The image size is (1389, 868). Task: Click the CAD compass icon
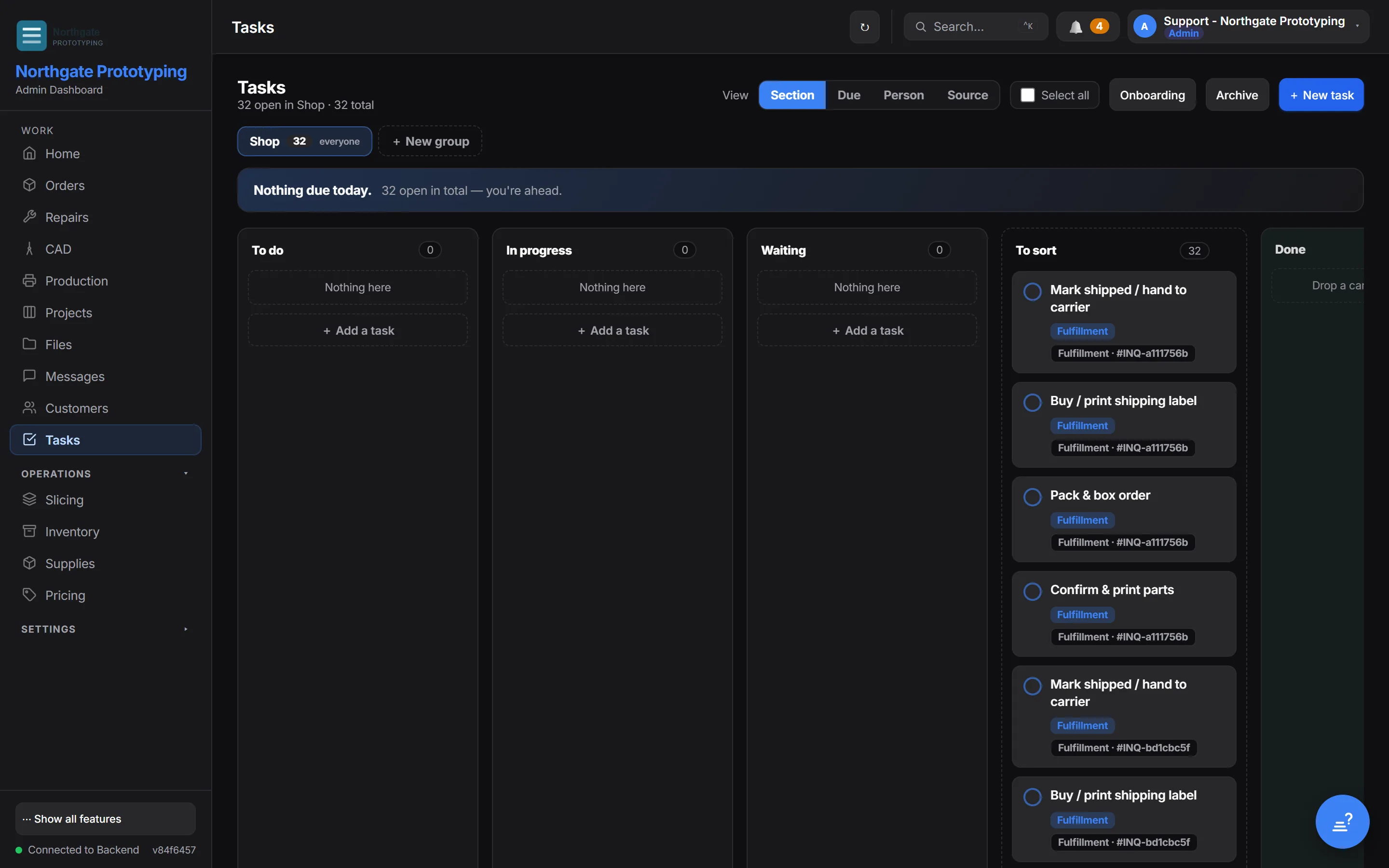[x=29, y=248]
